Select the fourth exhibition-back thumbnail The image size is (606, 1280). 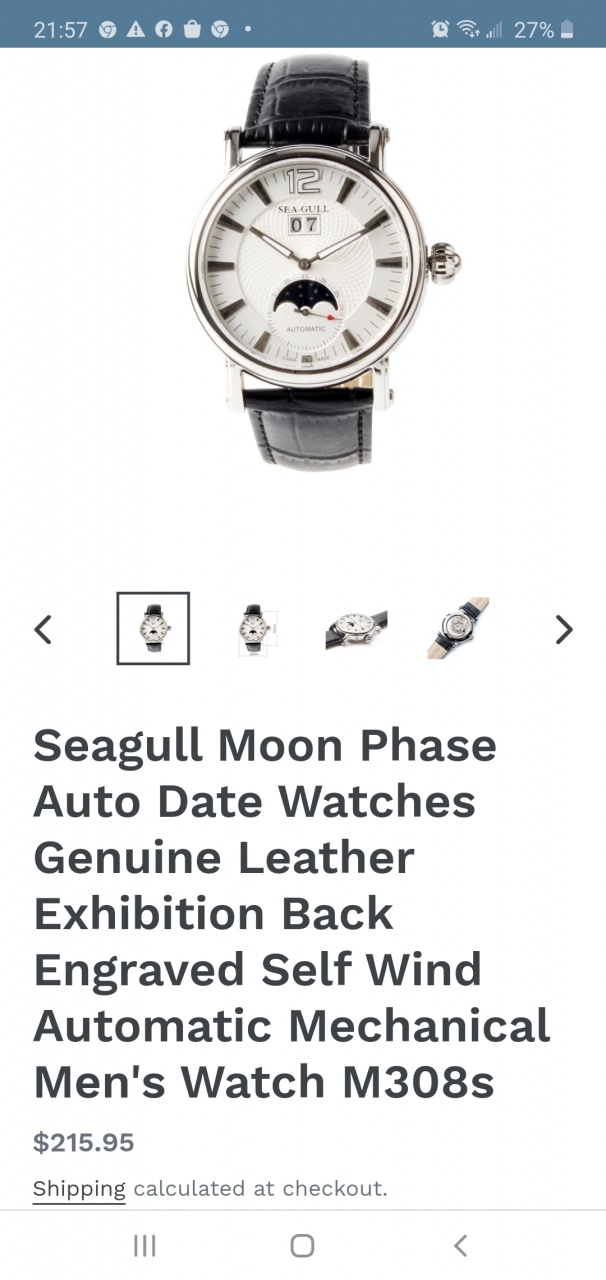(x=458, y=628)
